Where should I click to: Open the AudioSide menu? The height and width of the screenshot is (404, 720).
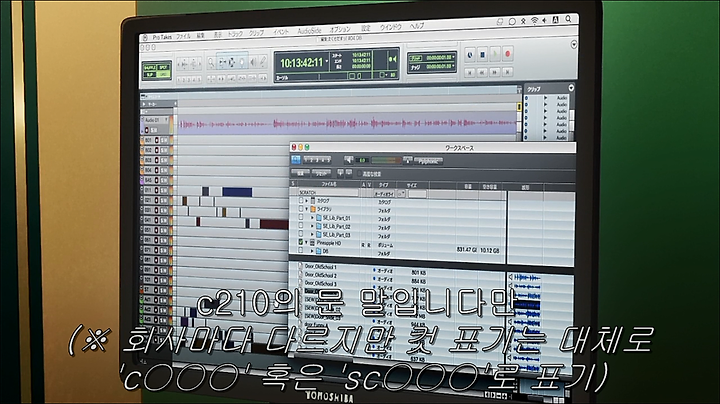pos(309,31)
